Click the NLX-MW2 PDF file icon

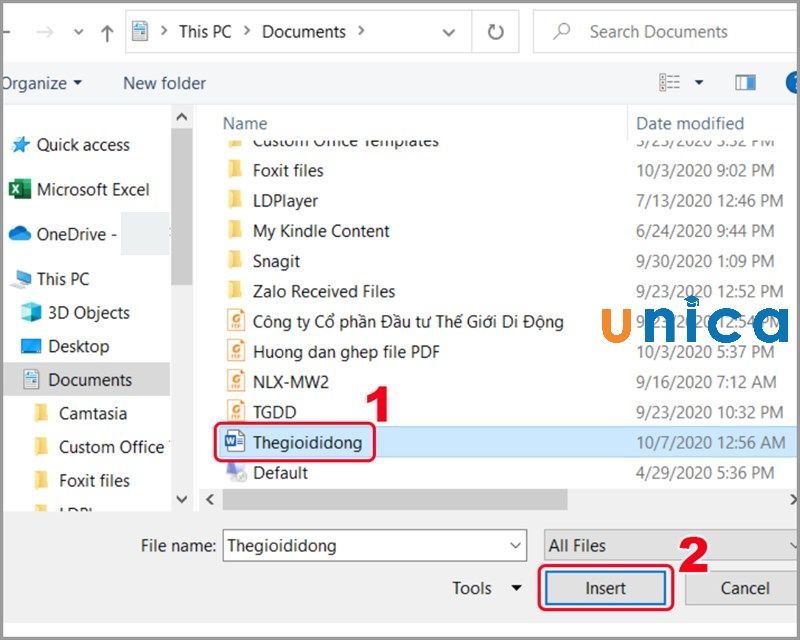coord(235,381)
